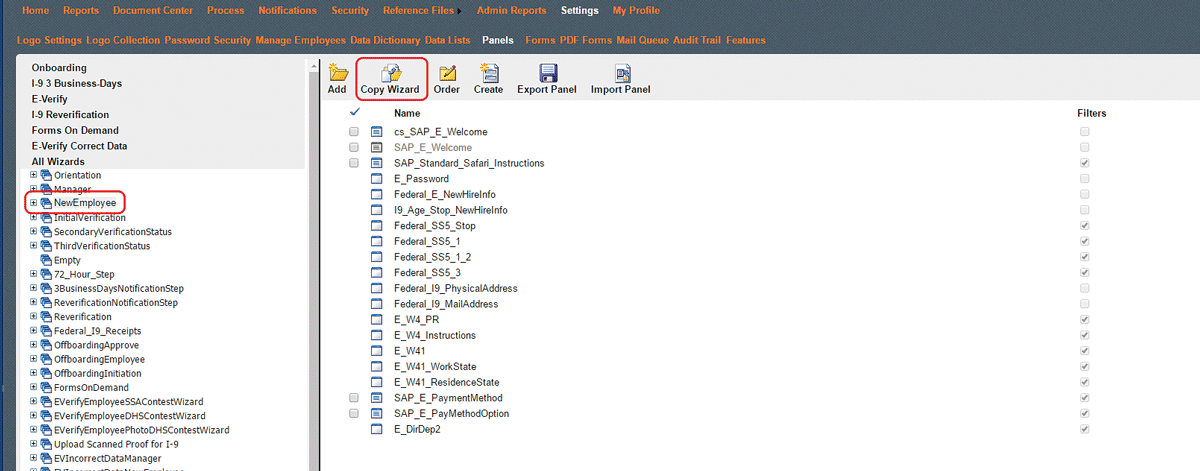The image size is (1200, 471).
Task: Expand the Orientation wizard node
Action: [x=34, y=175]
